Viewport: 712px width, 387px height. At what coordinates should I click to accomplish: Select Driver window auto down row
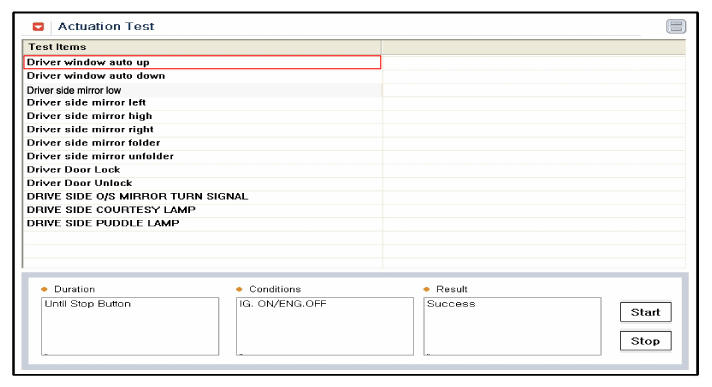click(202, 76)
